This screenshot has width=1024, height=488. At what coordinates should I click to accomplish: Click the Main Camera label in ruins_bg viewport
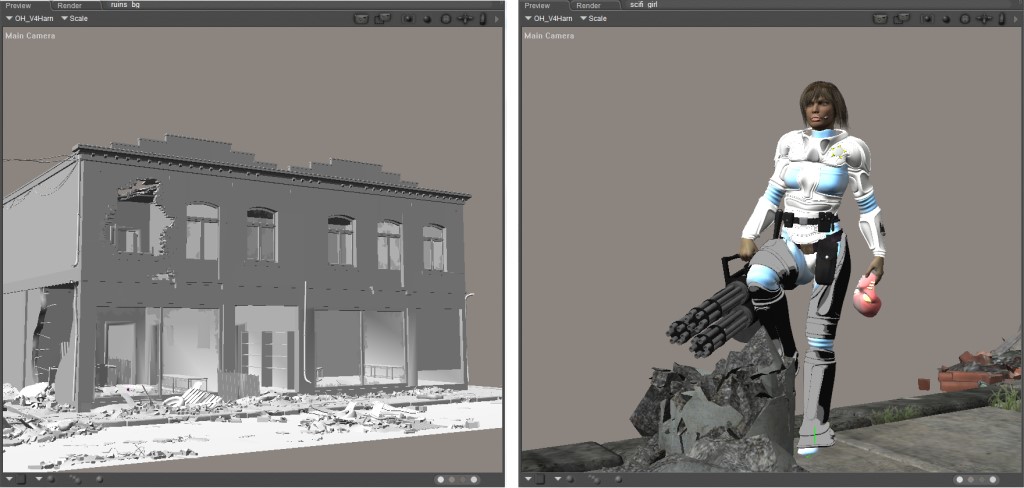pos(30,35)
